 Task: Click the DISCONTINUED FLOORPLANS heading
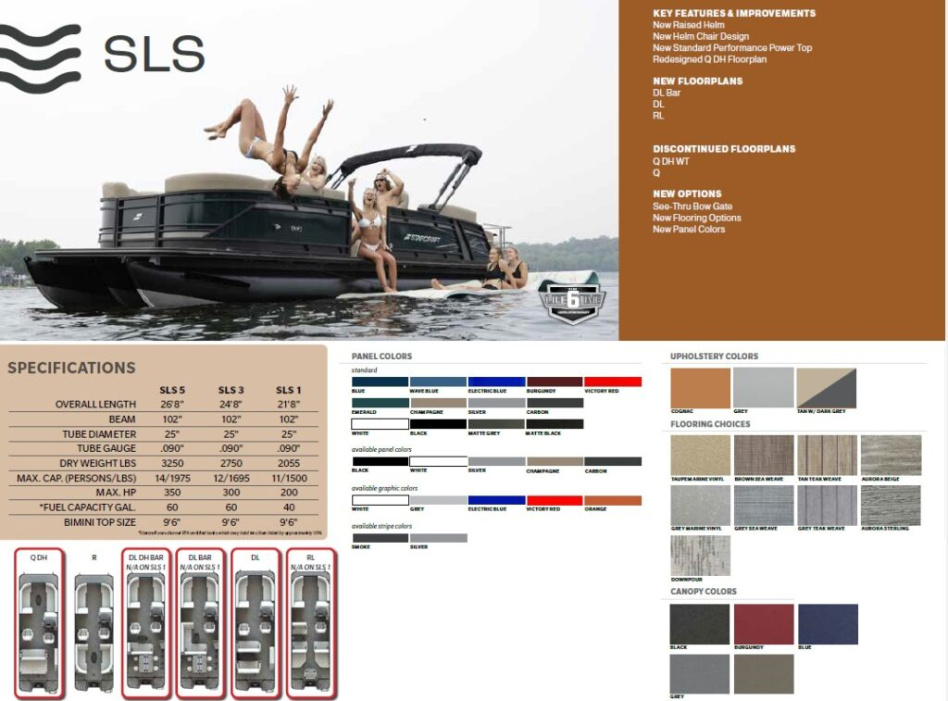tap(723, 147)
